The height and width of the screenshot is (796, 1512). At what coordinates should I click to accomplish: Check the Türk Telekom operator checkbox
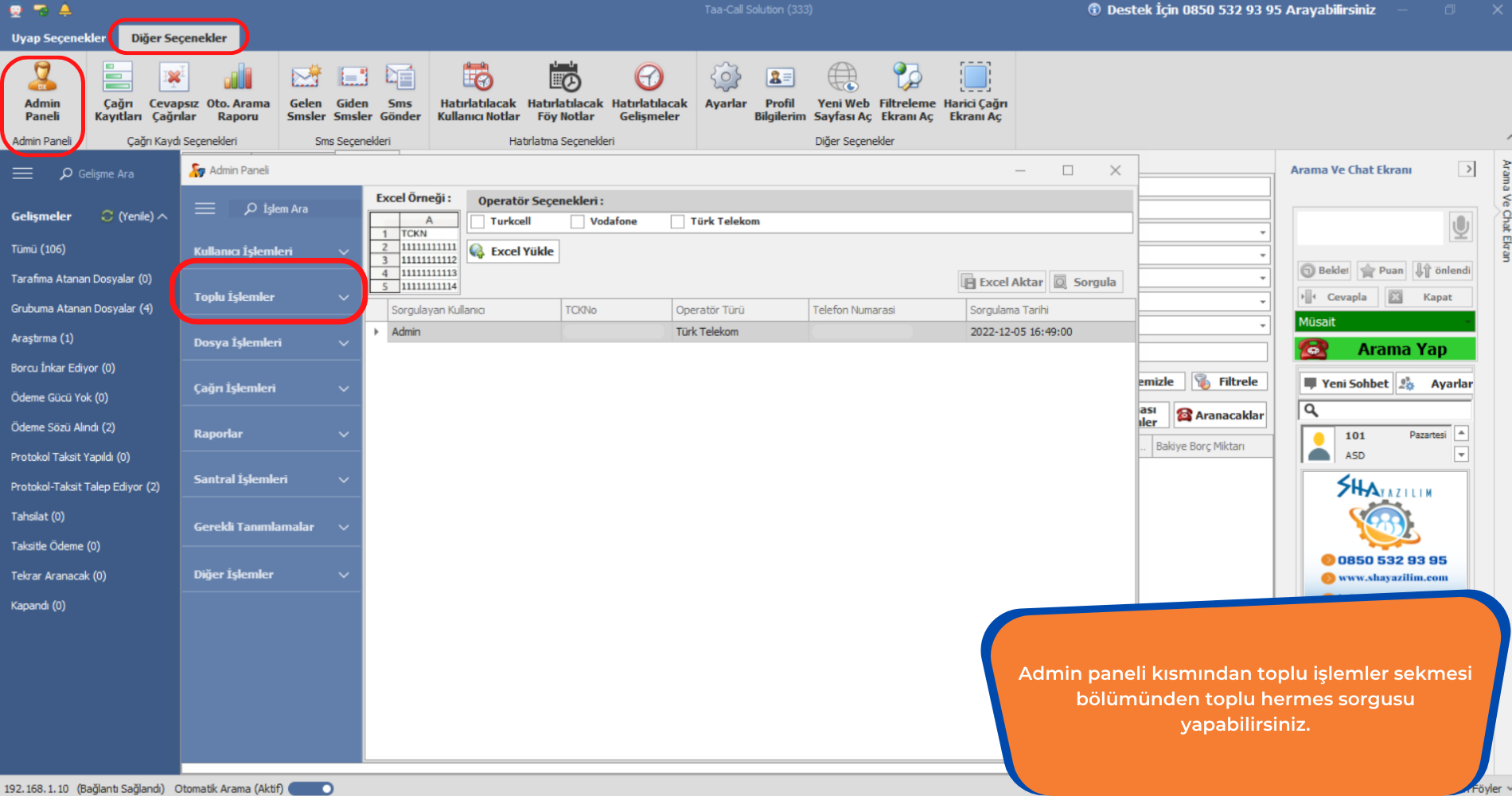click(677, 221)
